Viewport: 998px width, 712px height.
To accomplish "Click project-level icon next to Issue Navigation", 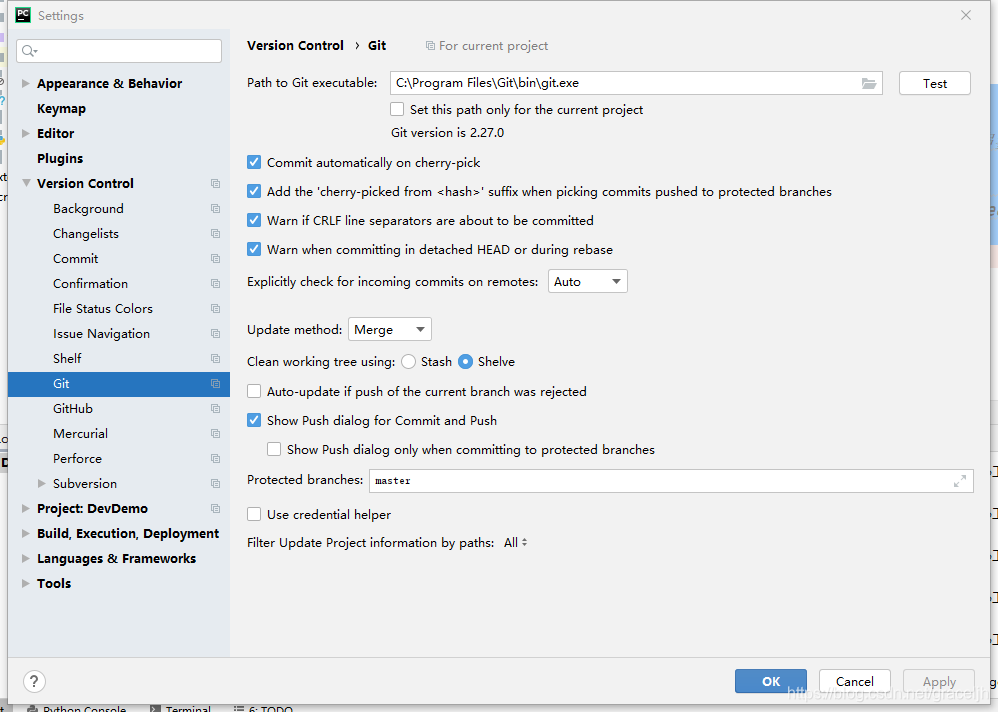I will click(x=216, y=333).
